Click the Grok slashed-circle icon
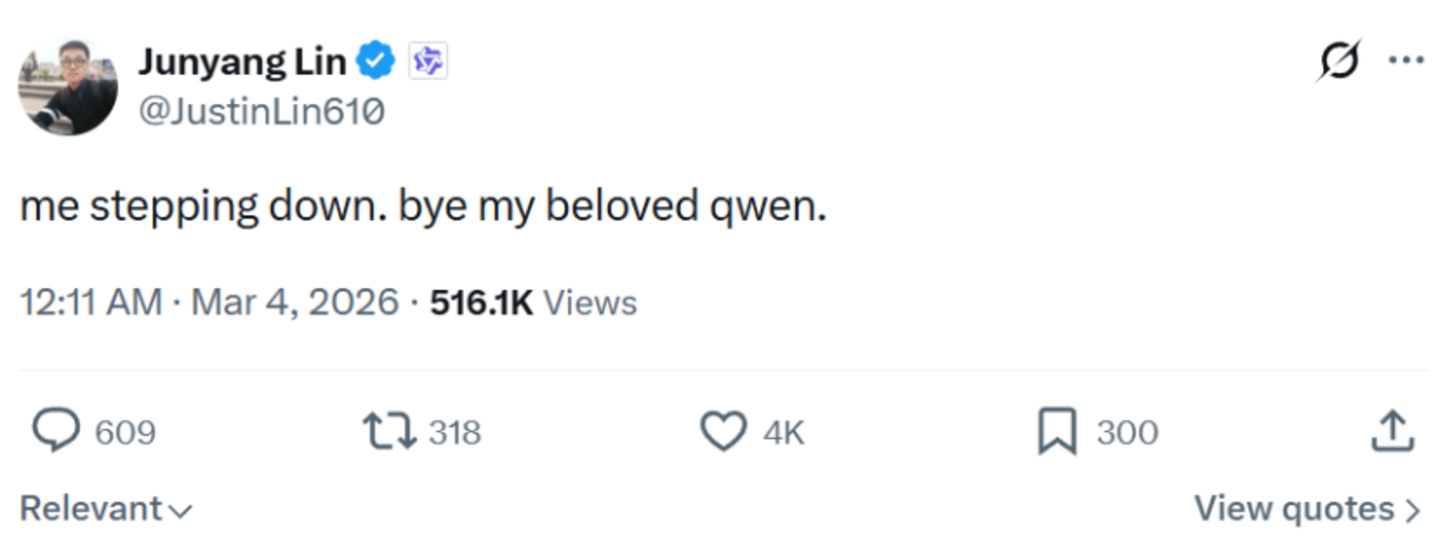The width and height of the screenshot is (1438, 540). click(x=1338, y=61)
